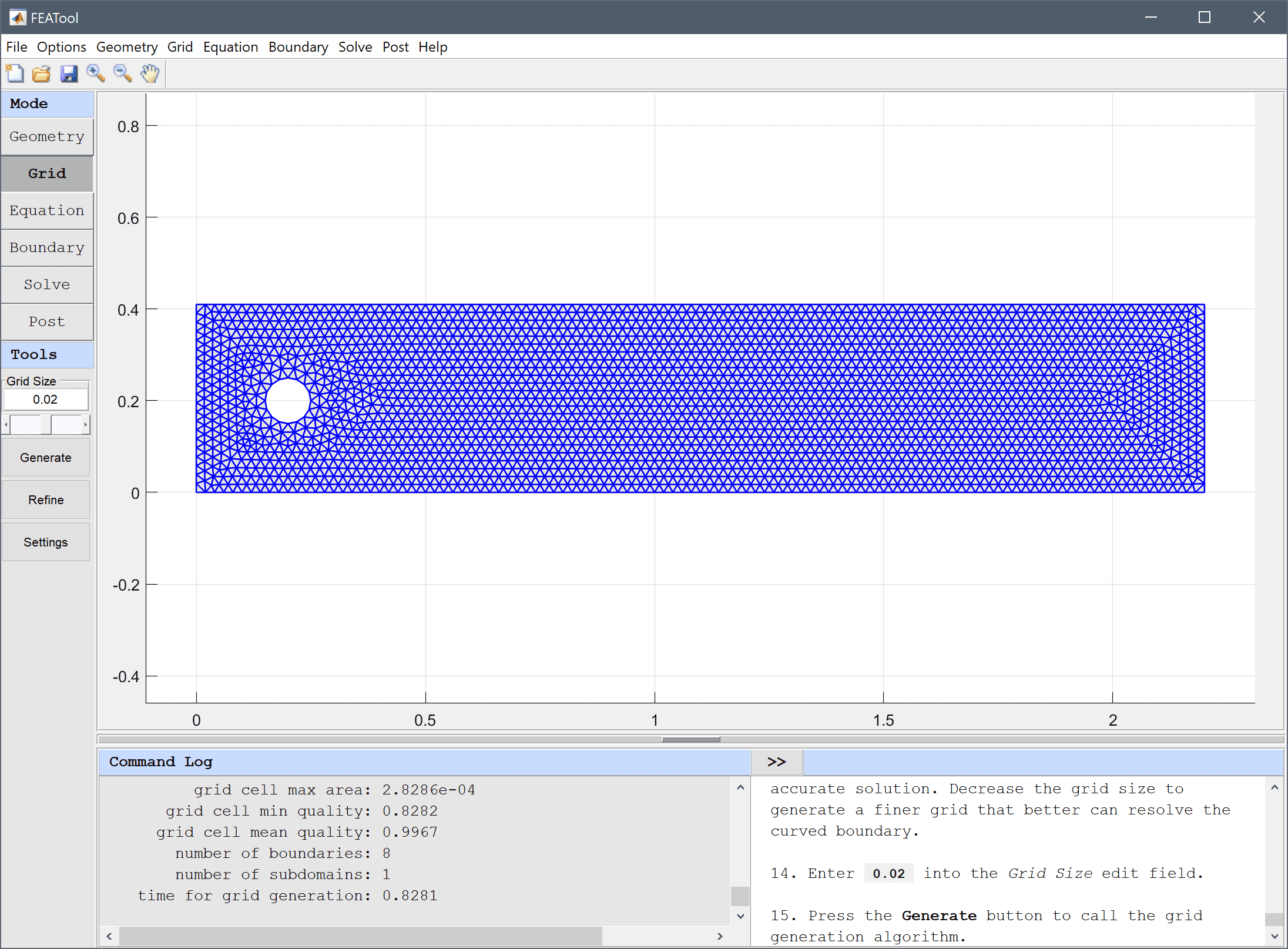Click tutorial panel scrollbar up arrow

pyautogui.click(x=1274, y=787)
